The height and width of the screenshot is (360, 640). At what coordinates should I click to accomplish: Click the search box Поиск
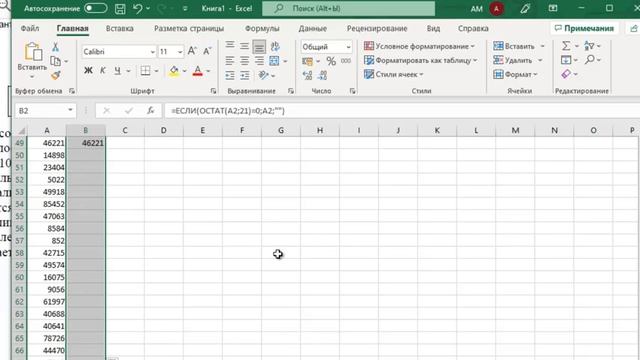[349, 8]
